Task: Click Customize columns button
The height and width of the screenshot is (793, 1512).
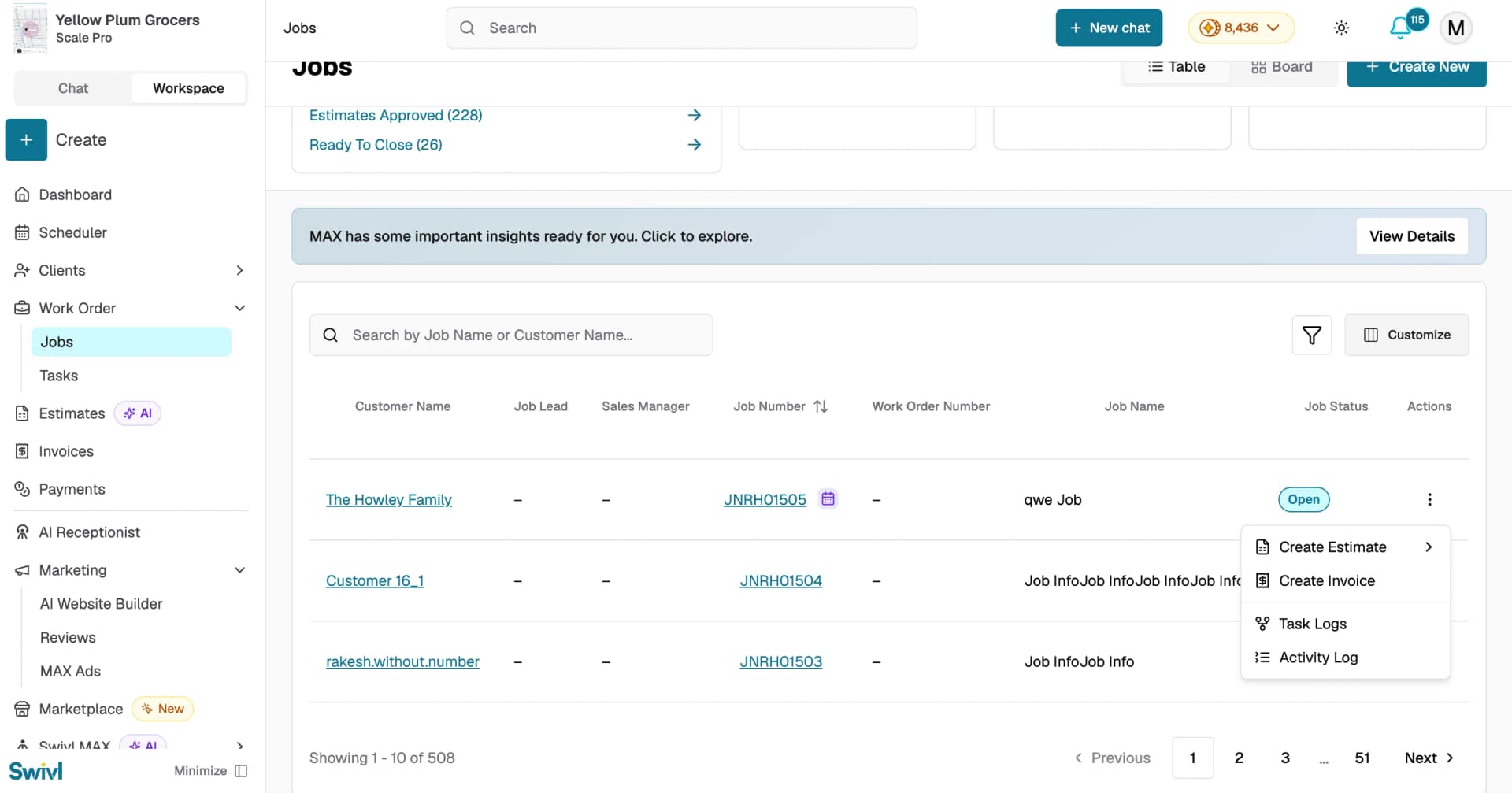Action: tap(1406, 335)
